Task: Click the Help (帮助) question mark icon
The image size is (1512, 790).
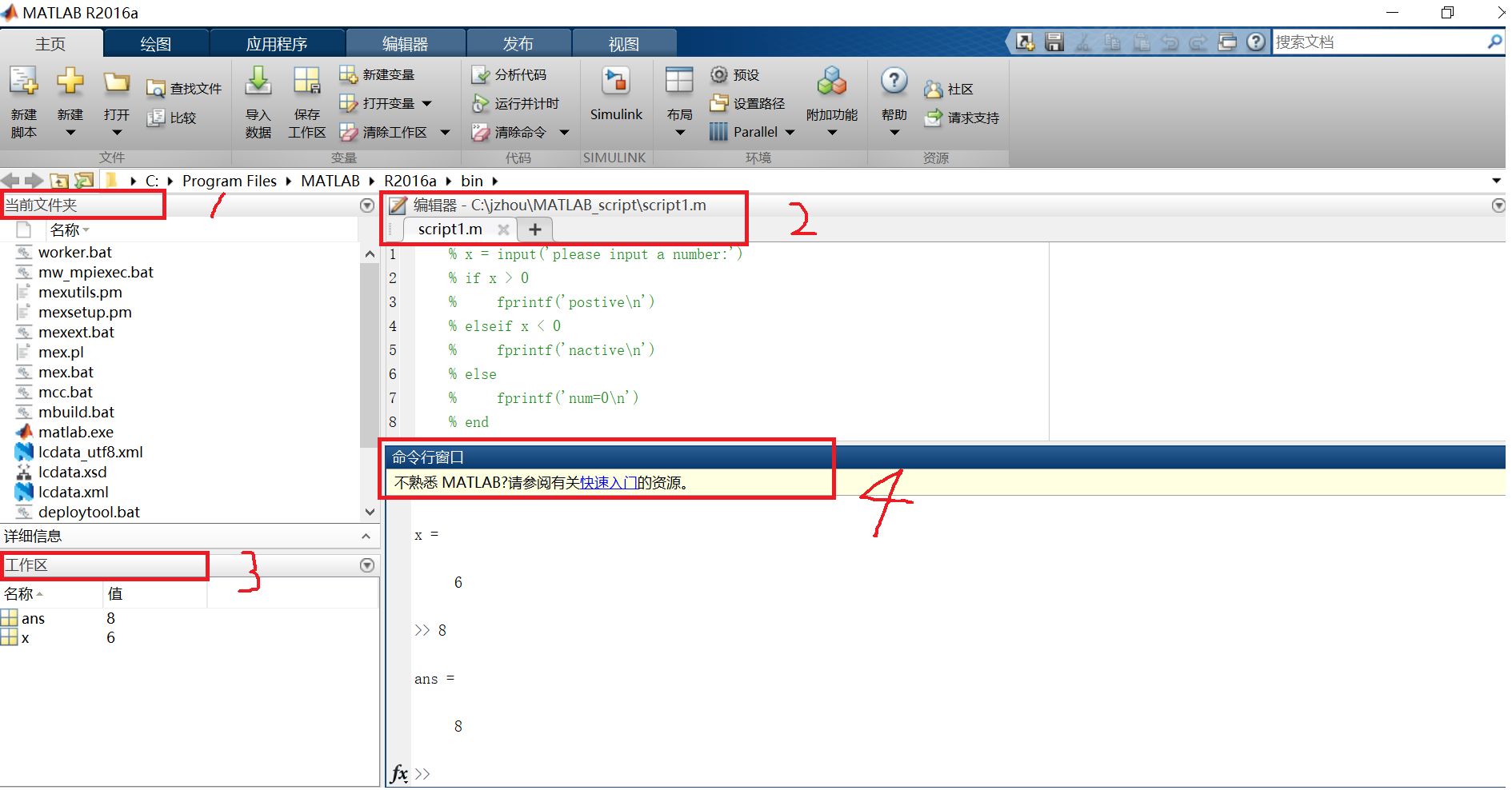Action: coord(894,81)
